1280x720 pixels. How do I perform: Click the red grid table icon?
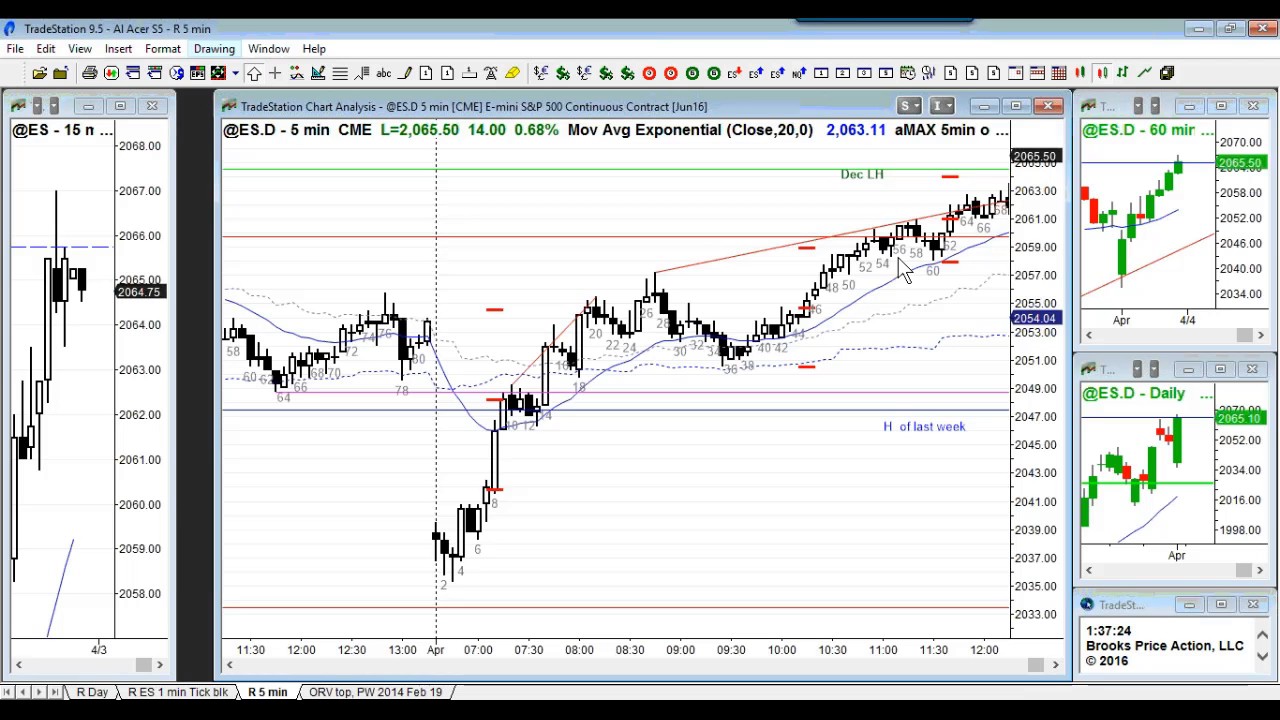tap(1059, 73)
